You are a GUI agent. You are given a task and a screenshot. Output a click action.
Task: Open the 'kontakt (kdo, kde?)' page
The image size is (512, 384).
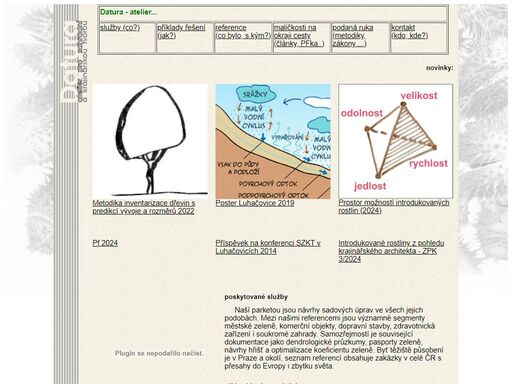coord(410,32)
